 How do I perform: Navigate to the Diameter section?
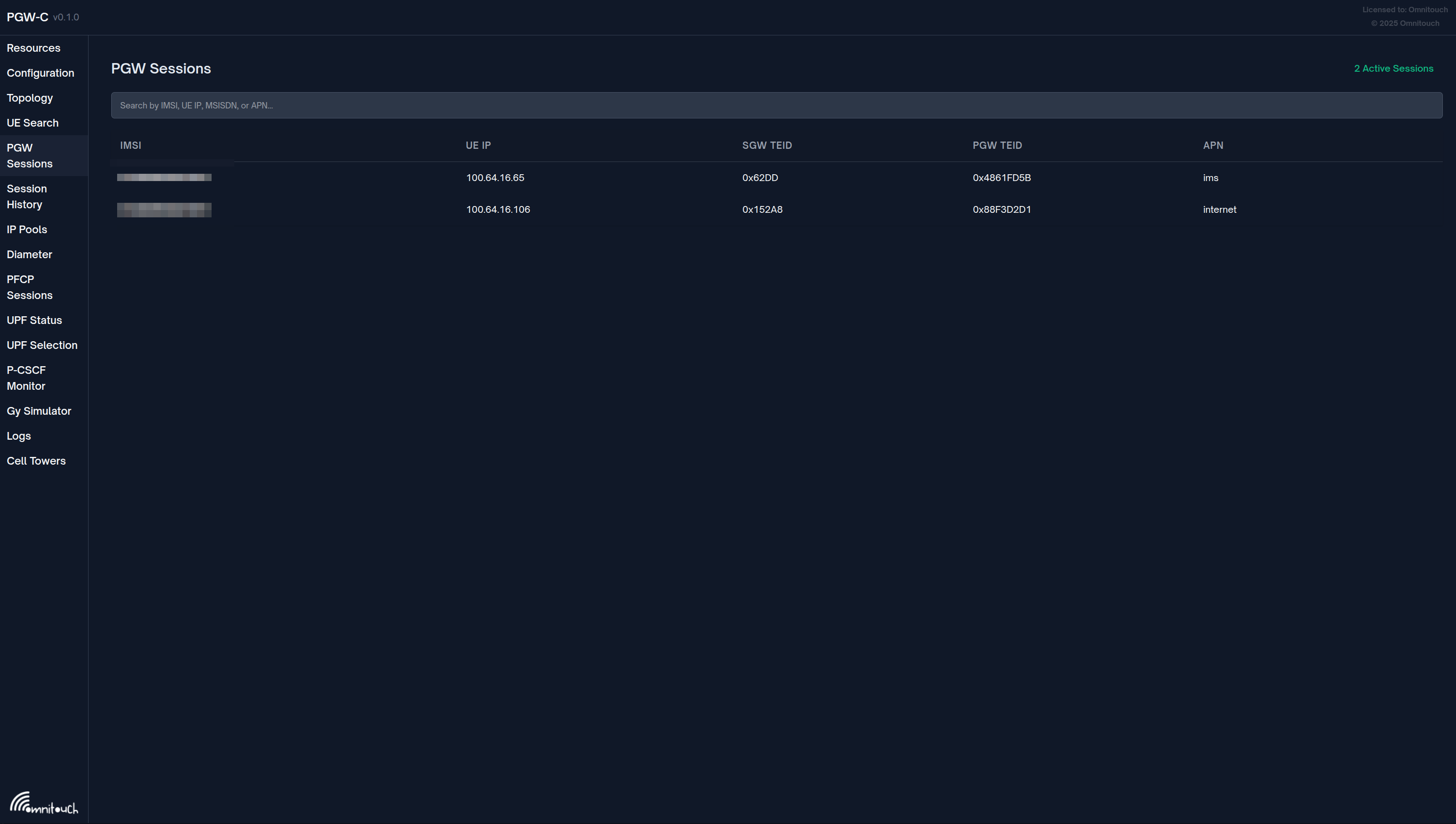click(29, 254)
